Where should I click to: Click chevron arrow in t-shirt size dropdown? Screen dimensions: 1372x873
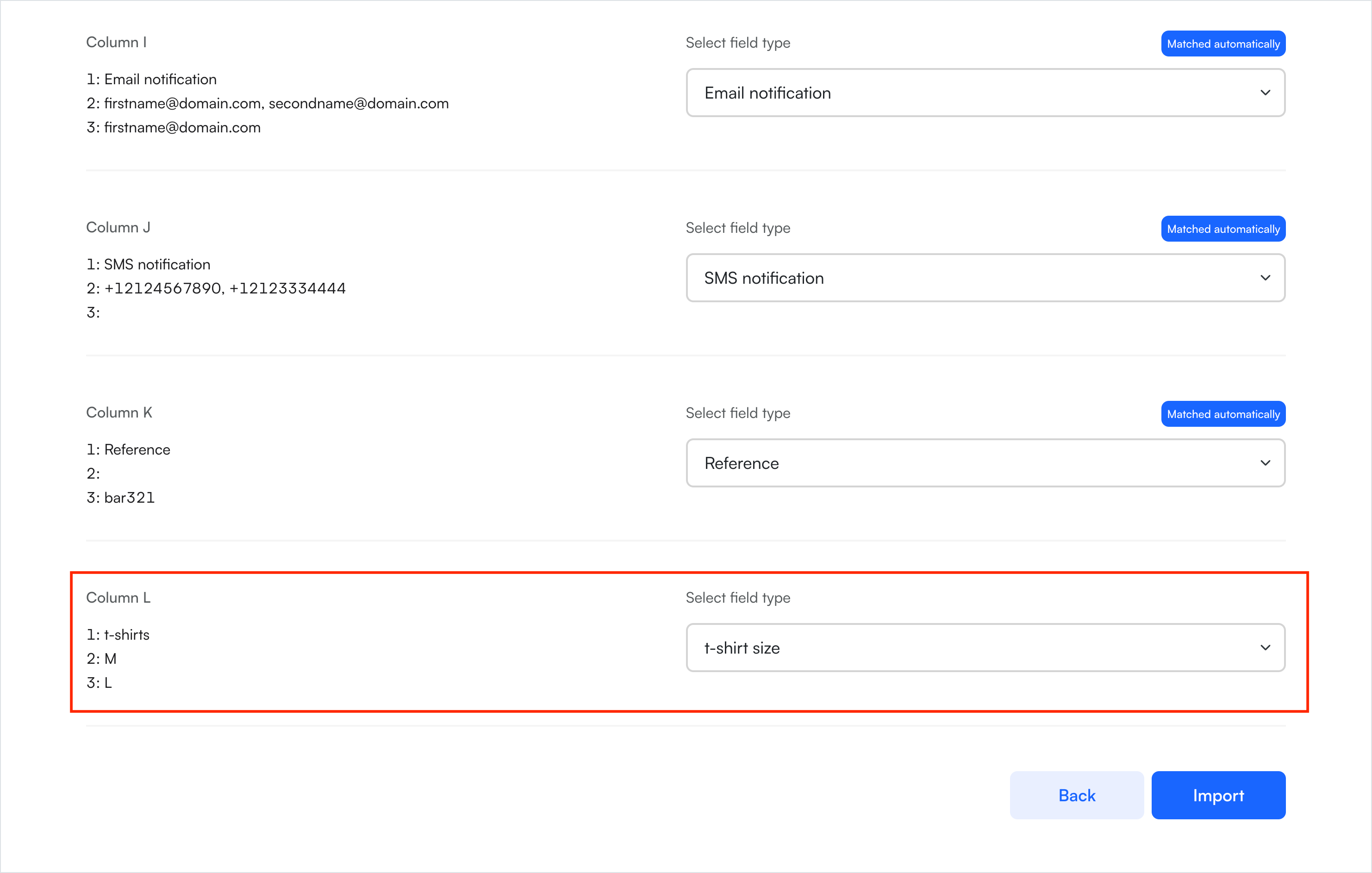(1265, 648)
